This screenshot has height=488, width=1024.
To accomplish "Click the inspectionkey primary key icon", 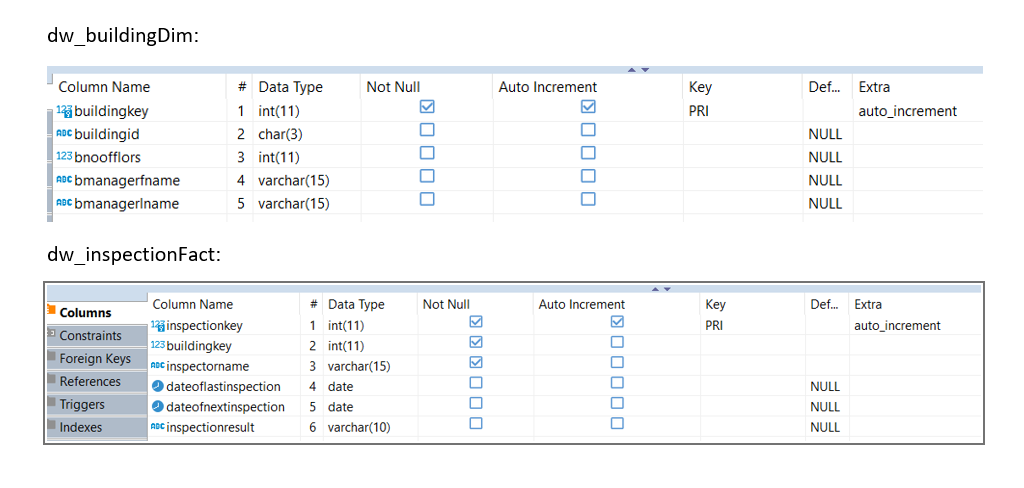I will point(158,325).
